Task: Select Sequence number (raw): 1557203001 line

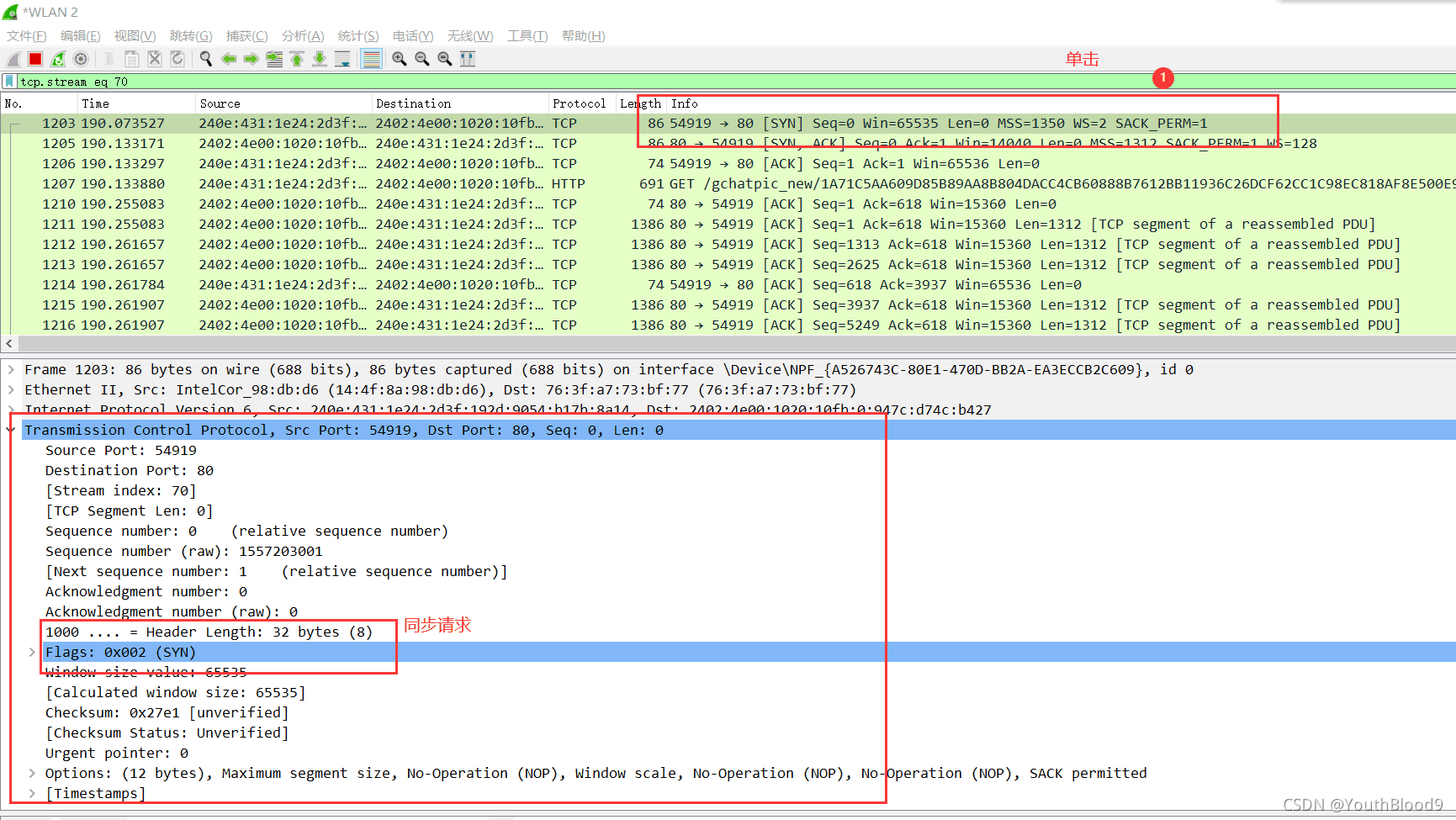Action: coord(184,551)
